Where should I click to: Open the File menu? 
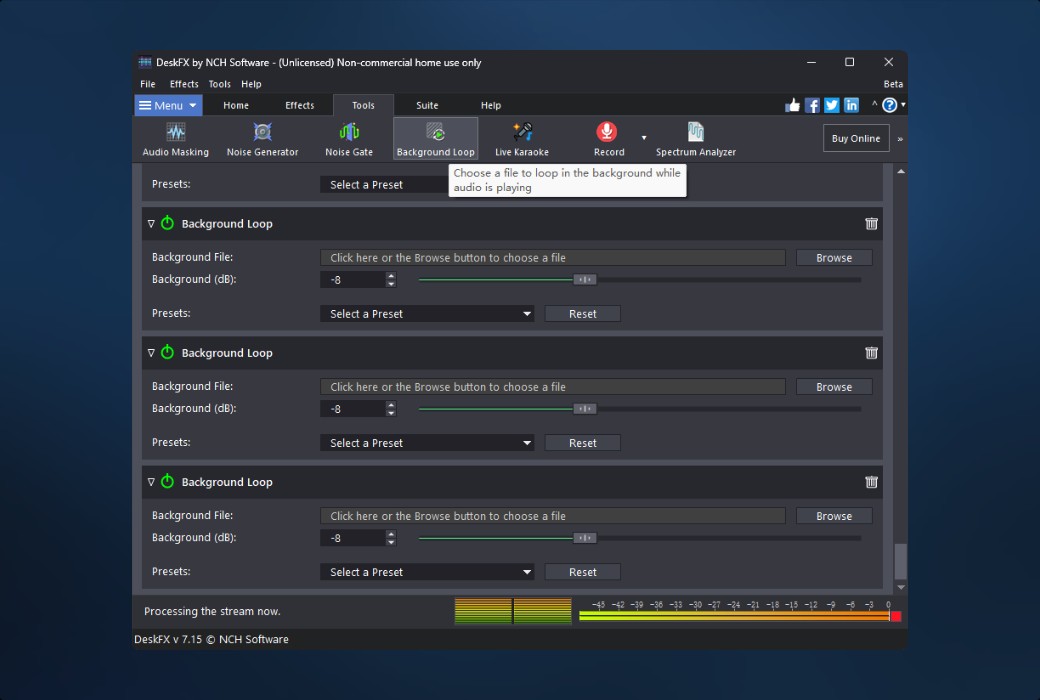click(148, 84)
